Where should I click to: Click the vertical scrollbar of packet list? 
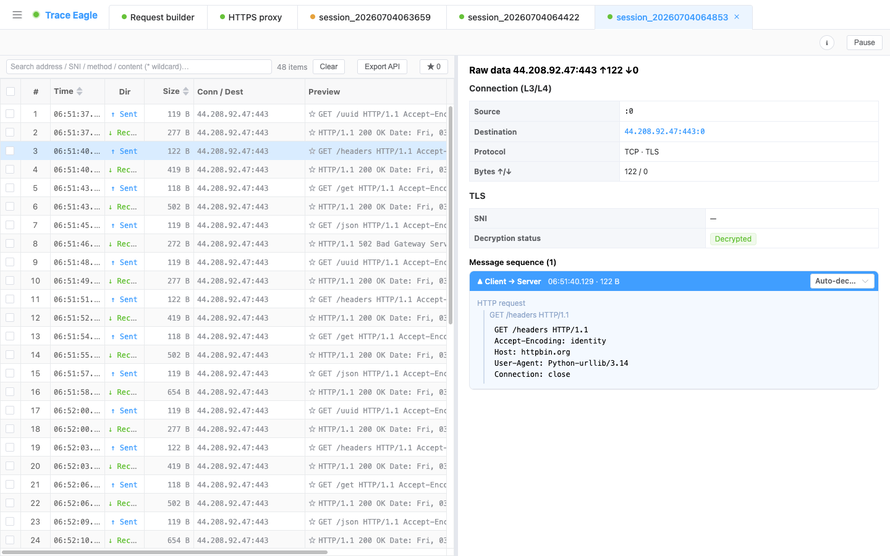click(x=451, y=216)
